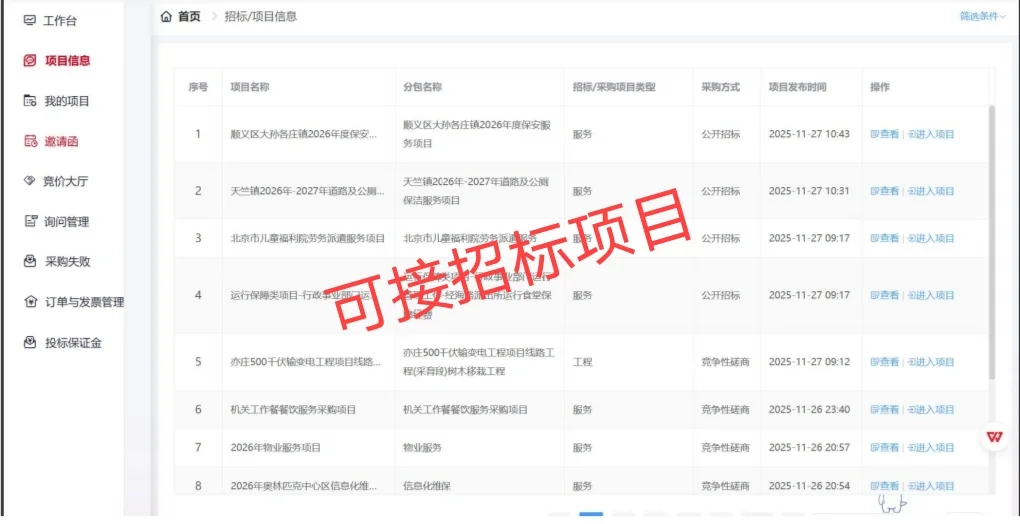The width and height of the screenshot is (1020, 524).
Task: Open 竞价大厅 from the sidebar
Action: 66,181
